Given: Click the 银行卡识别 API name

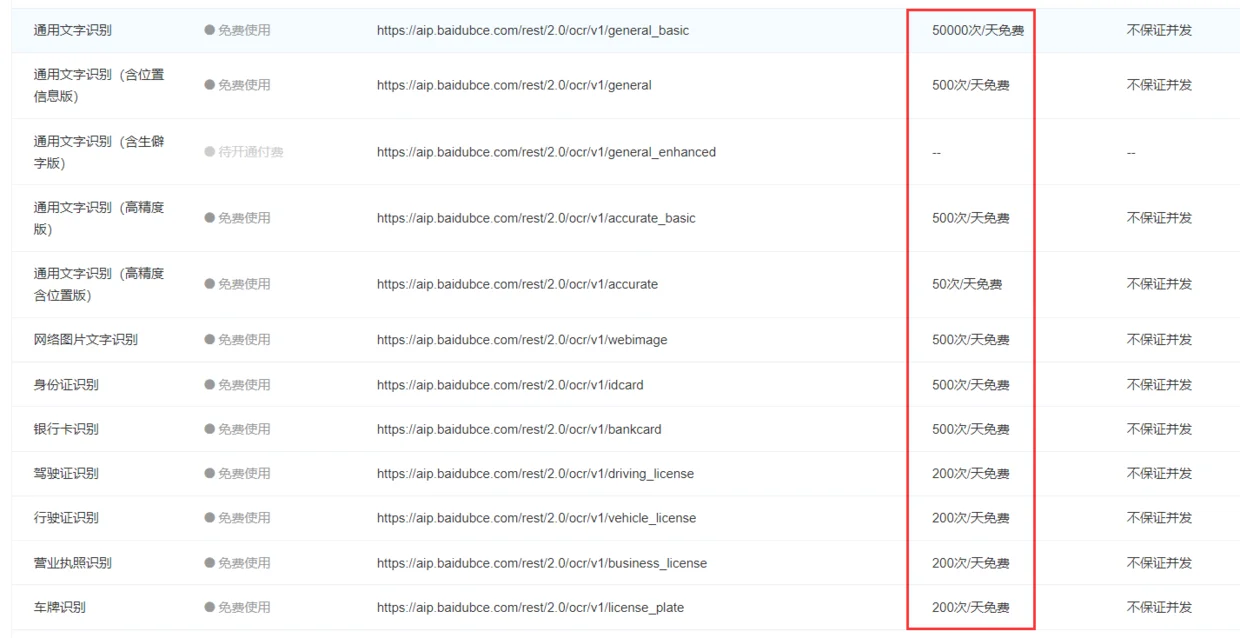Looking at the screenshot, I should (x=66, y=429).
